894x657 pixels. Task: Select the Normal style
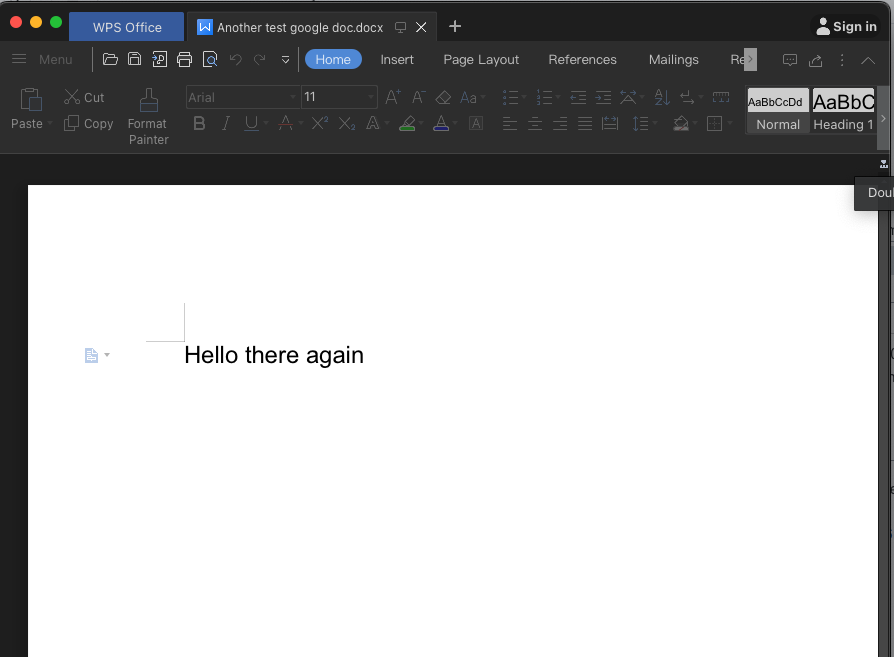(x=778, y=111)
